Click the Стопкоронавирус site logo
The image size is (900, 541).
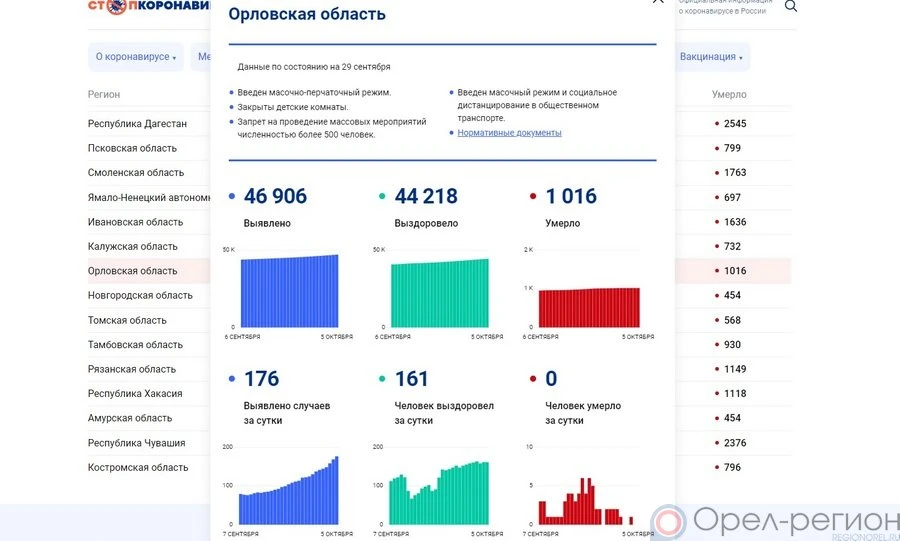(x=150, y=6)
